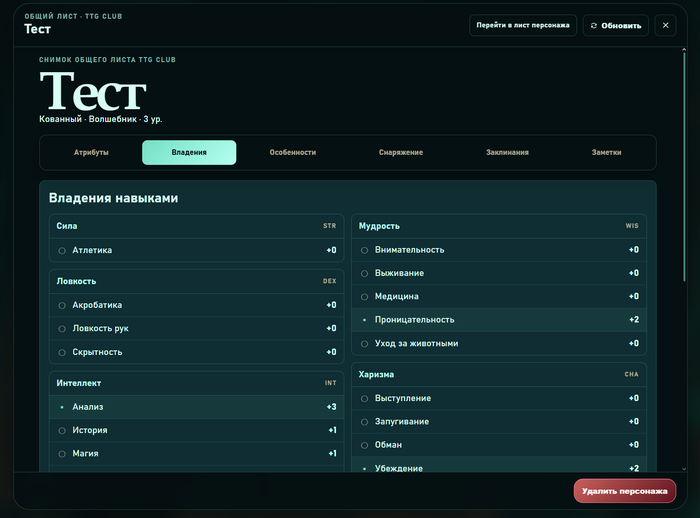Screen dimensions: 700x518
Task: Click the Кованный · Волшебник · 3 ур. subtitle
Action: (x=100, y=119)
